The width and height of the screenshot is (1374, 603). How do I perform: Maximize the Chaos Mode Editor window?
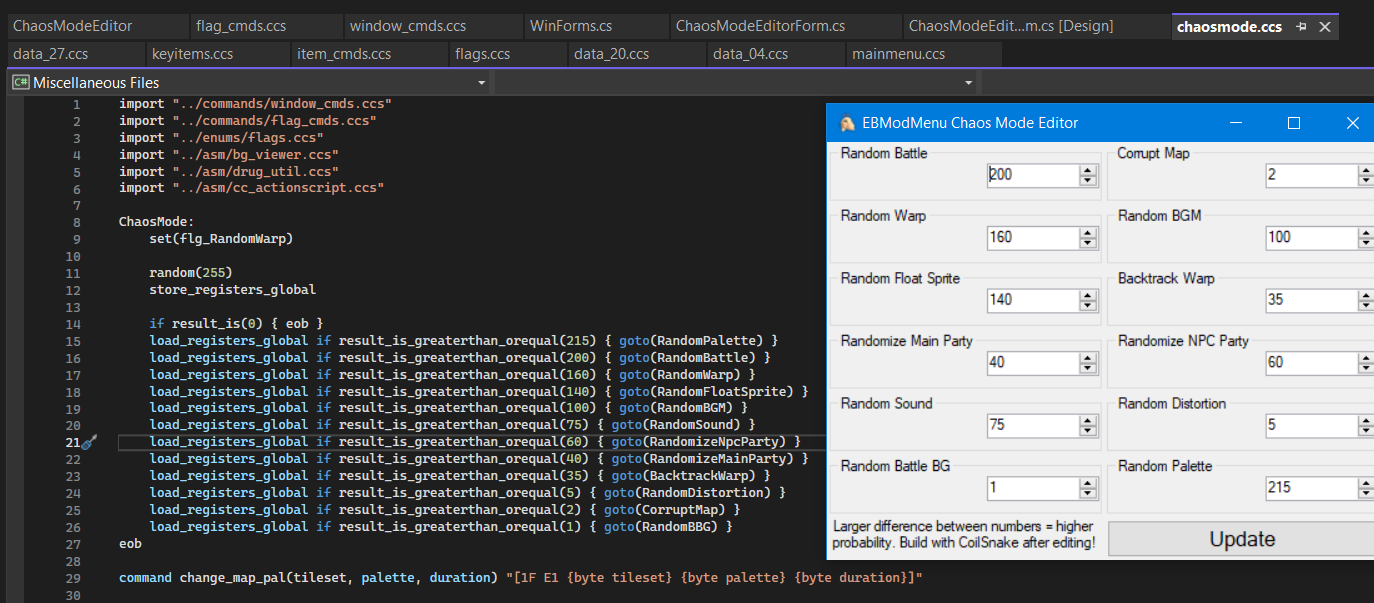[x=1294, y=123]
